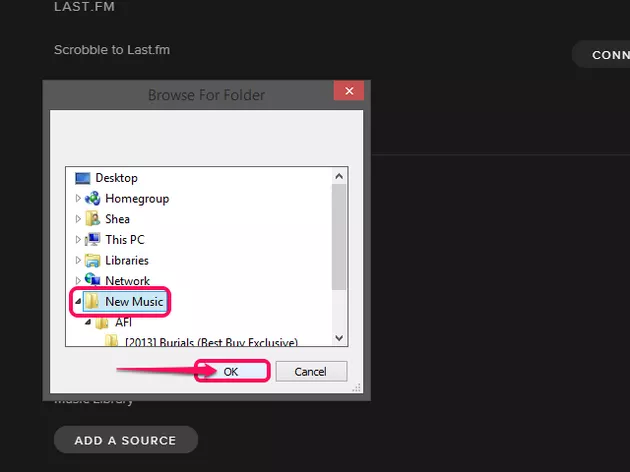
Task: Click the folder list scroll-up arrow
Action: coord(339,176)
